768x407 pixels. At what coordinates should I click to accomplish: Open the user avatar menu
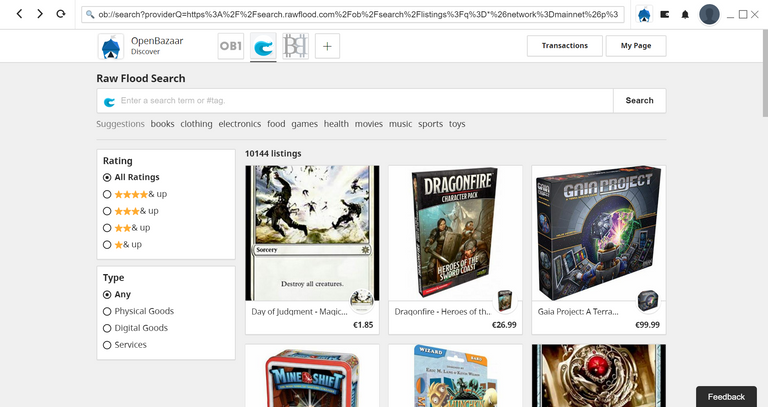click(x=709, y=15)
